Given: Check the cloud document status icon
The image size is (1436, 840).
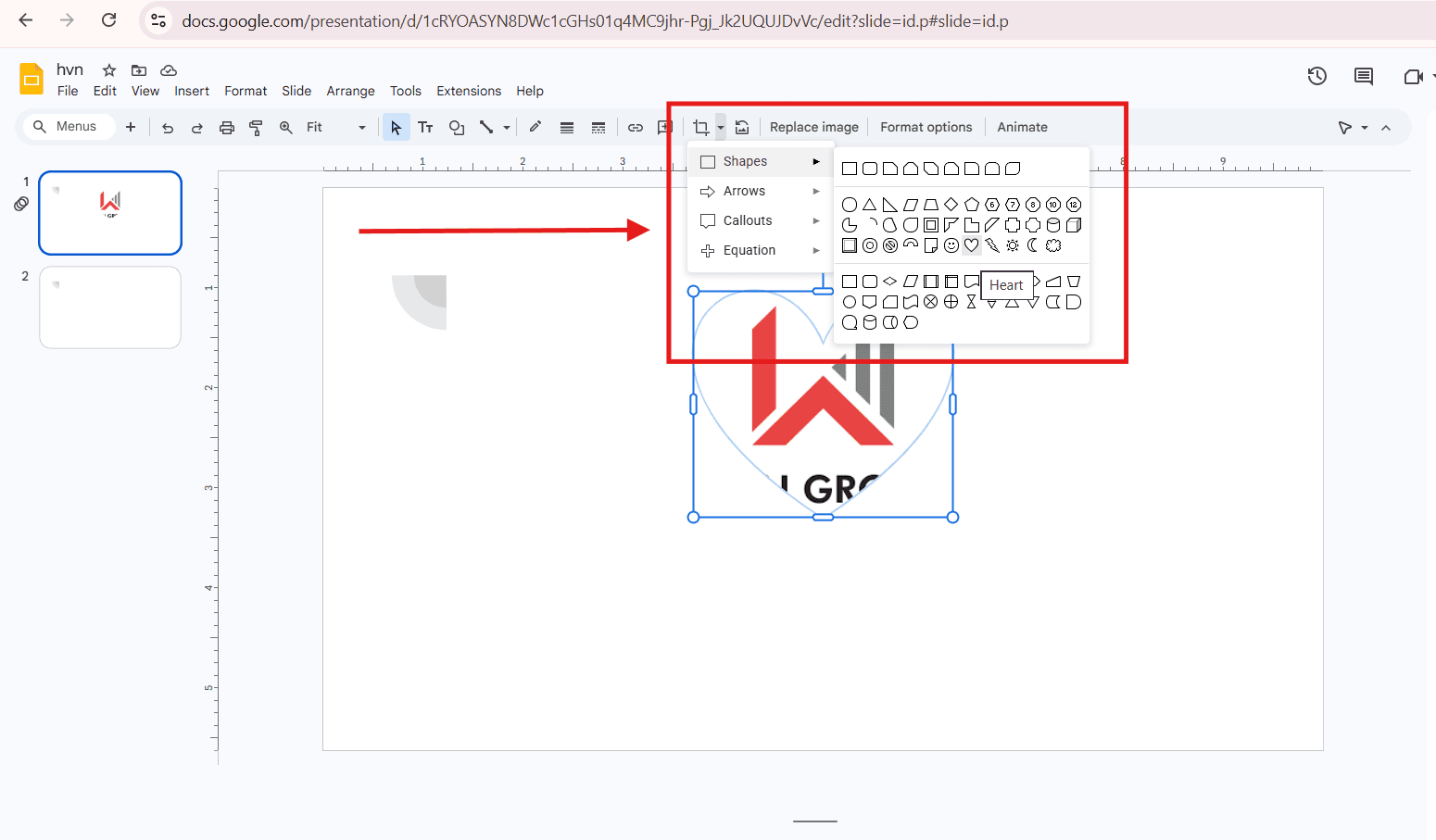Looking at the screenshot, I should 169,70.
